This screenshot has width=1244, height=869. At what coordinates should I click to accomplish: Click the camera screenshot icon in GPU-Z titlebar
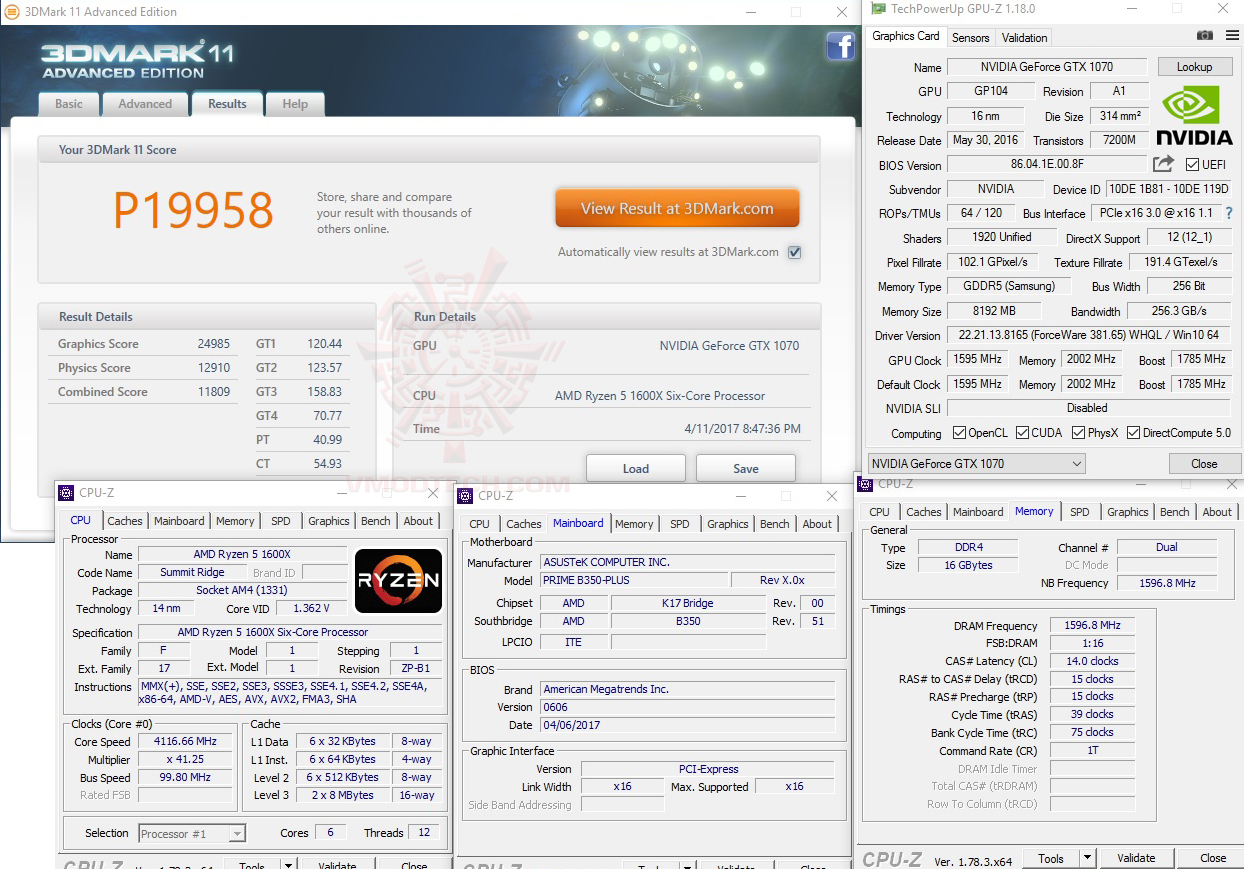[1204, 35]
